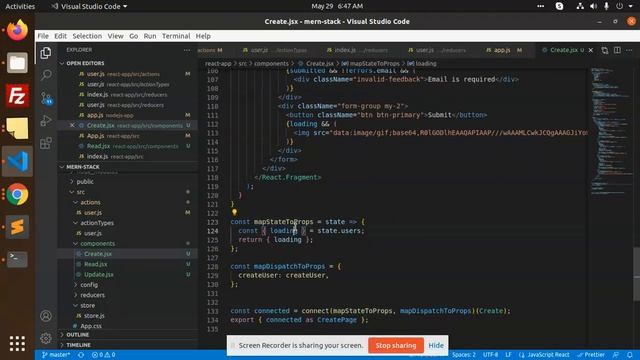
Task: Open the File menu
Action: 43,36
